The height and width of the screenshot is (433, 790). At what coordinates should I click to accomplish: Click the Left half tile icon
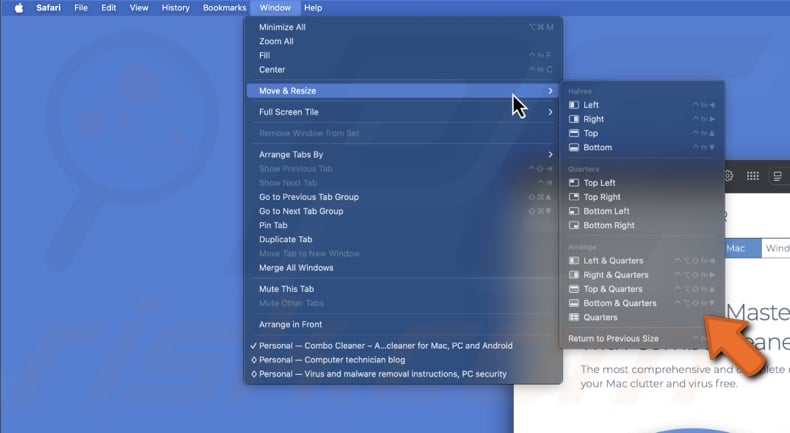(x=574, y=105)
